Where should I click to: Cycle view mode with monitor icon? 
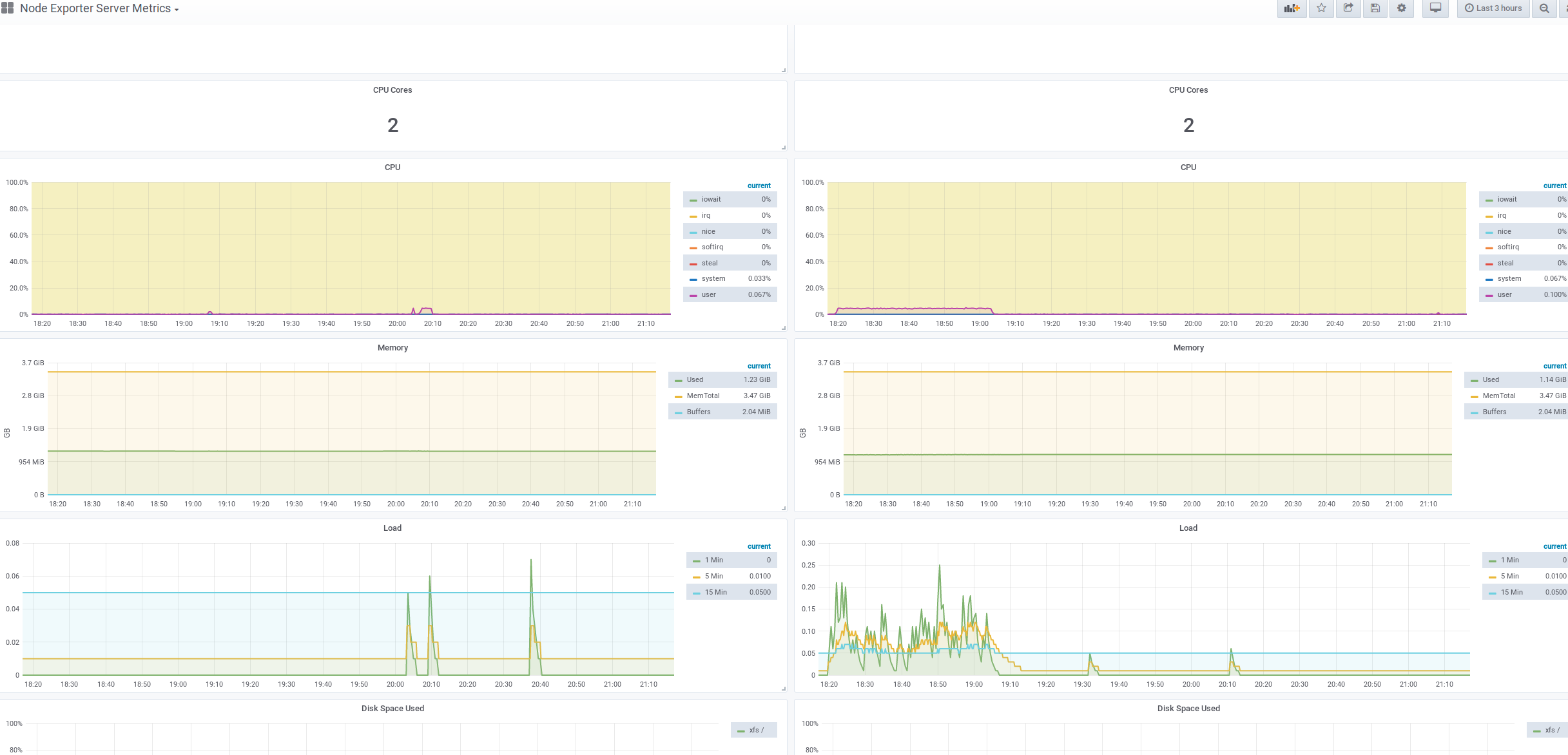click(x=1435, y=8)
